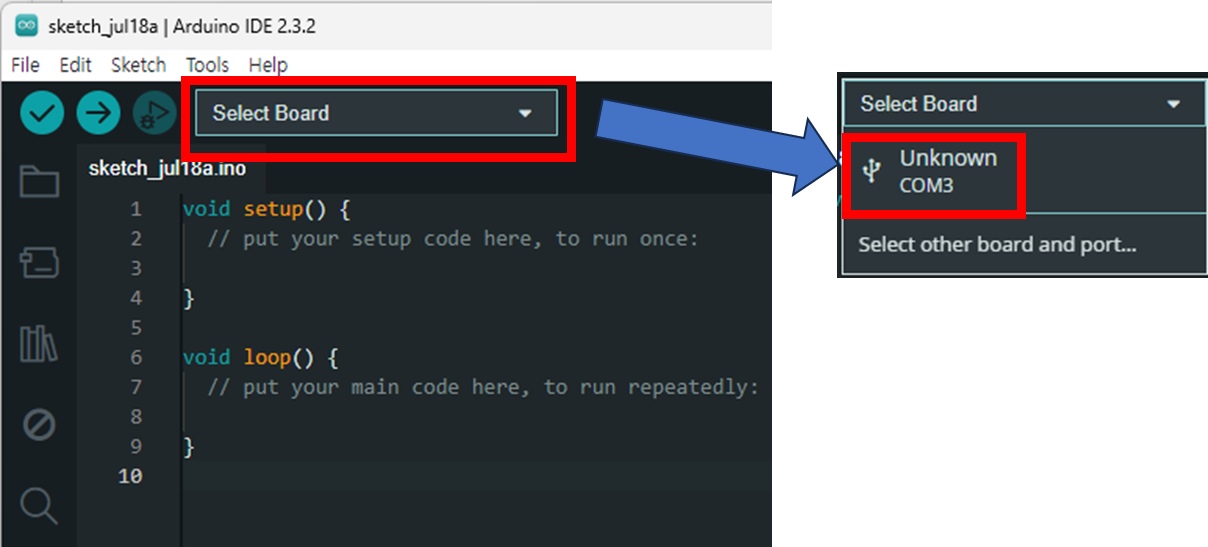The image size is (1208, 547).
Task: Click line number 6 in gutter
Action: 136,357
